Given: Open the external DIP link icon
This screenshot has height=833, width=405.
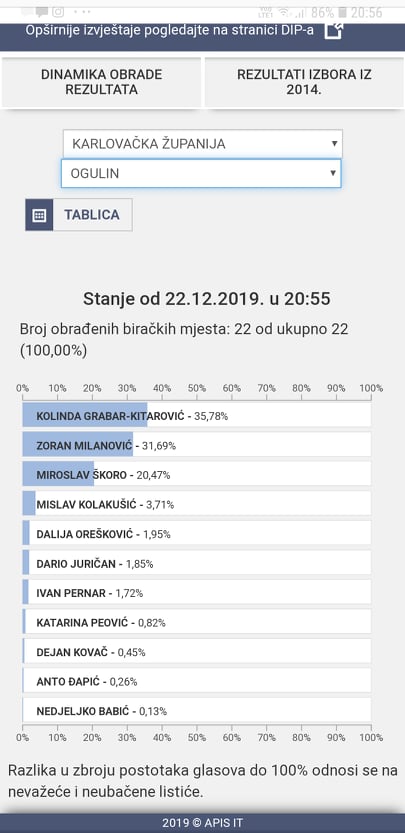Looking at the screenshot, I should pos(334,30).
